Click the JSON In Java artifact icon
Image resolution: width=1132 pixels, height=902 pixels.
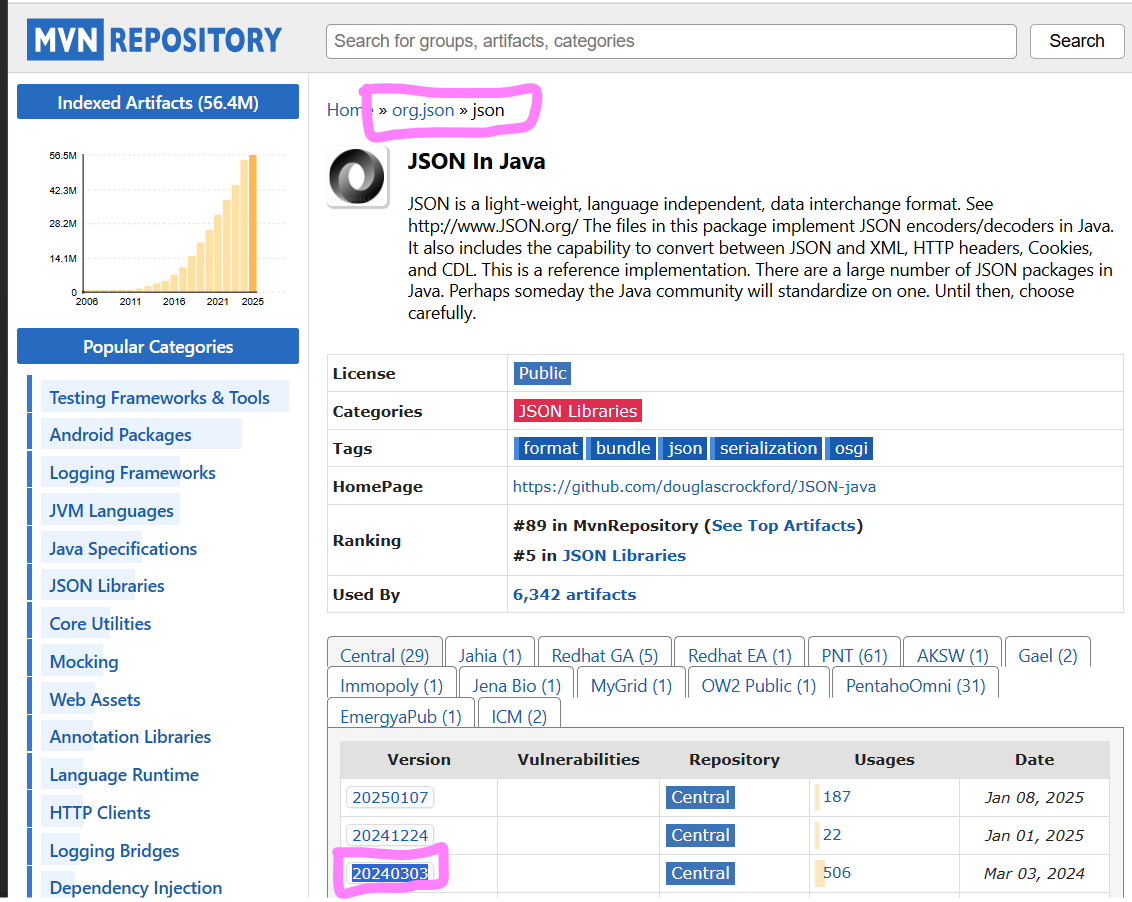coord(357,176)
